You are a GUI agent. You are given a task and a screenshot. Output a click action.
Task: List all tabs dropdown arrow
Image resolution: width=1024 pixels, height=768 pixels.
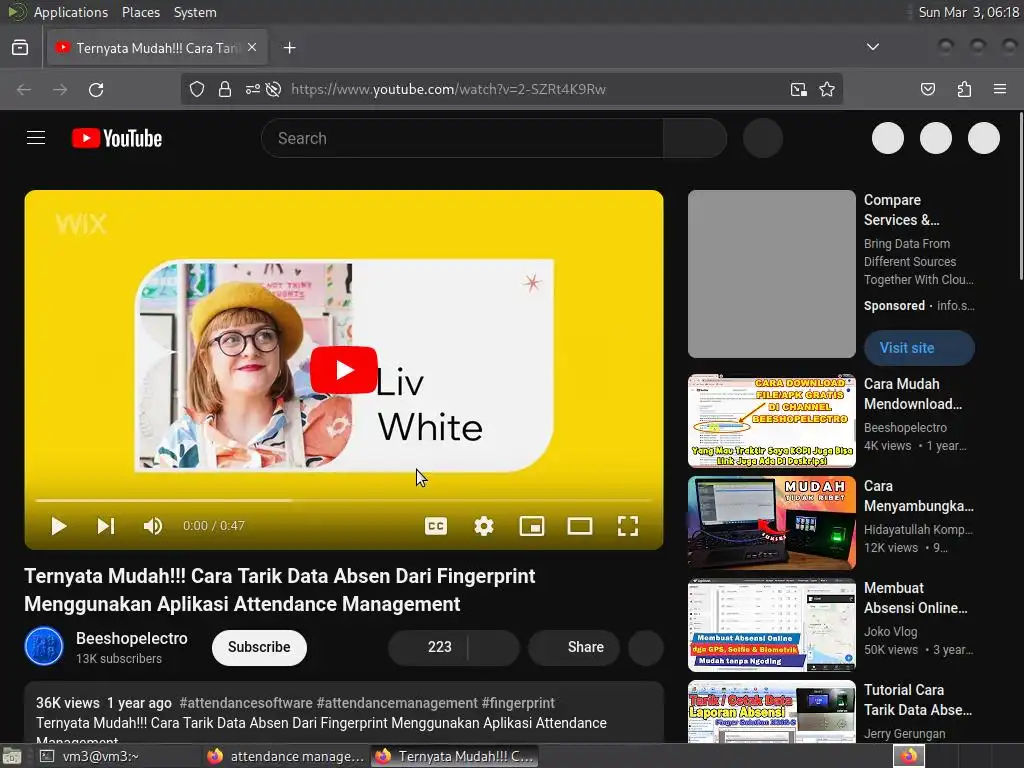[x=872, y=47]
